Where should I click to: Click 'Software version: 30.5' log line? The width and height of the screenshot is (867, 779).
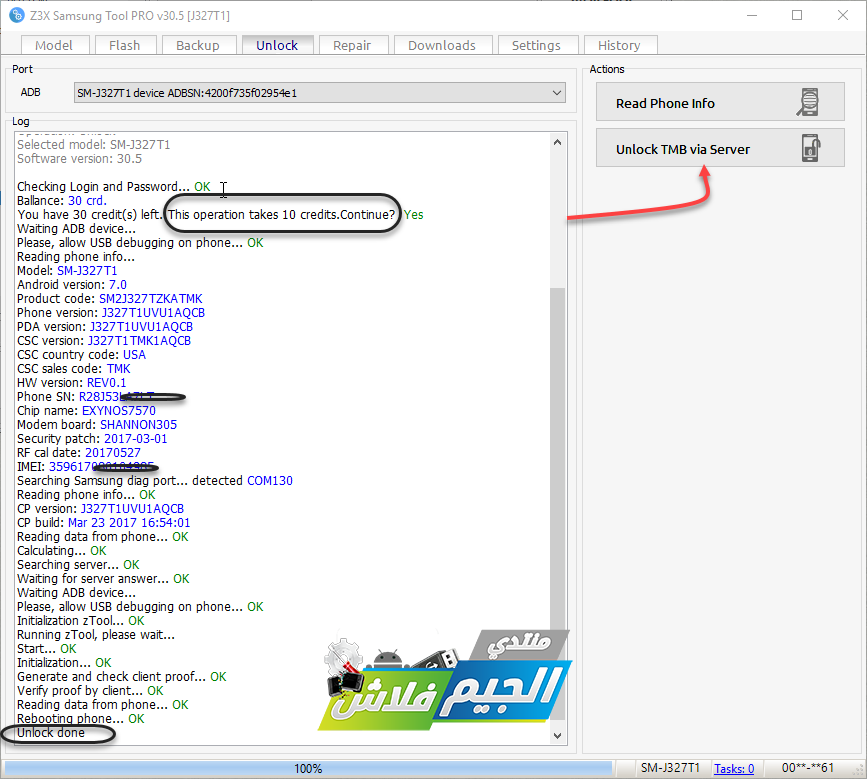click(x=80, y=159)
